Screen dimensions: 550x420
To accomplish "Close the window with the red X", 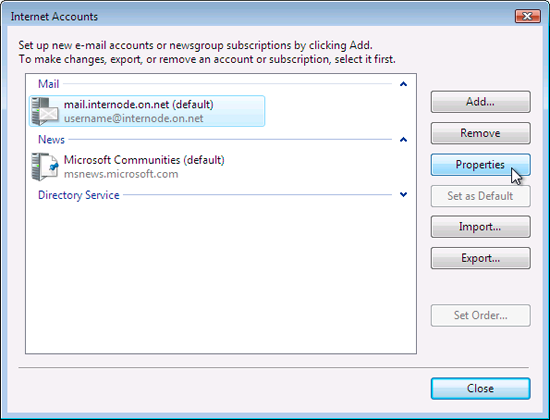I will coord(528,16).
